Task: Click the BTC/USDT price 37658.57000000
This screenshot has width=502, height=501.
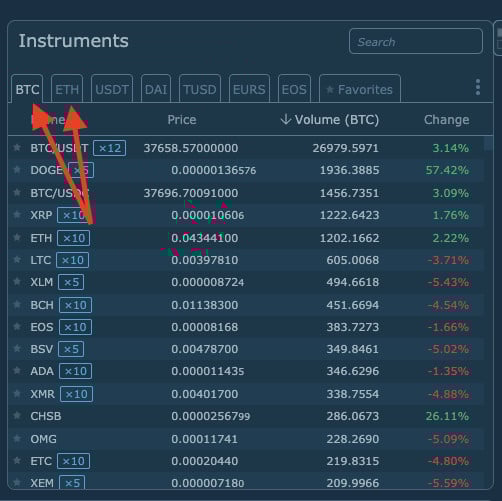Action: pyautogui.click(x=191, y=148)
